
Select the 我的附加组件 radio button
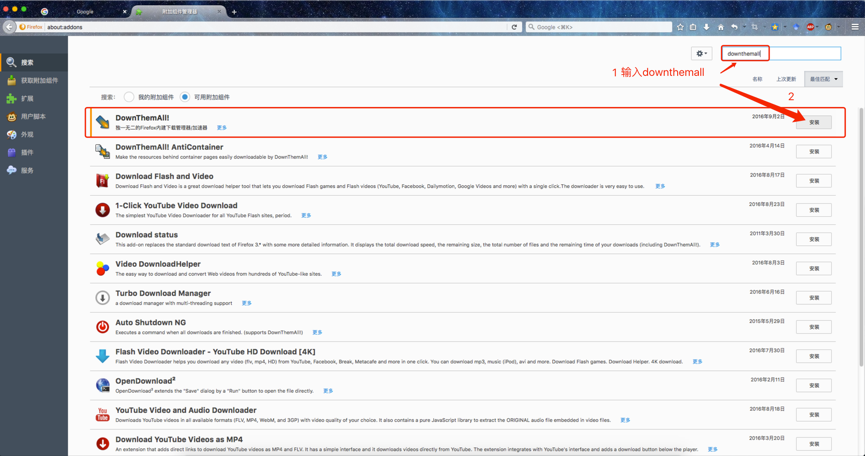[x=129, y=97]
